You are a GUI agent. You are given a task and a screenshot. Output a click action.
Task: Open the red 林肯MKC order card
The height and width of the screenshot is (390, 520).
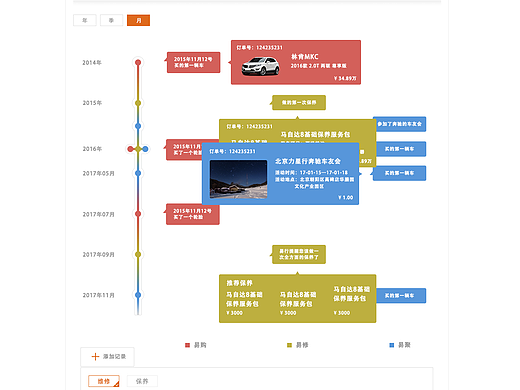pyautogui.click(x=296, y=62)
